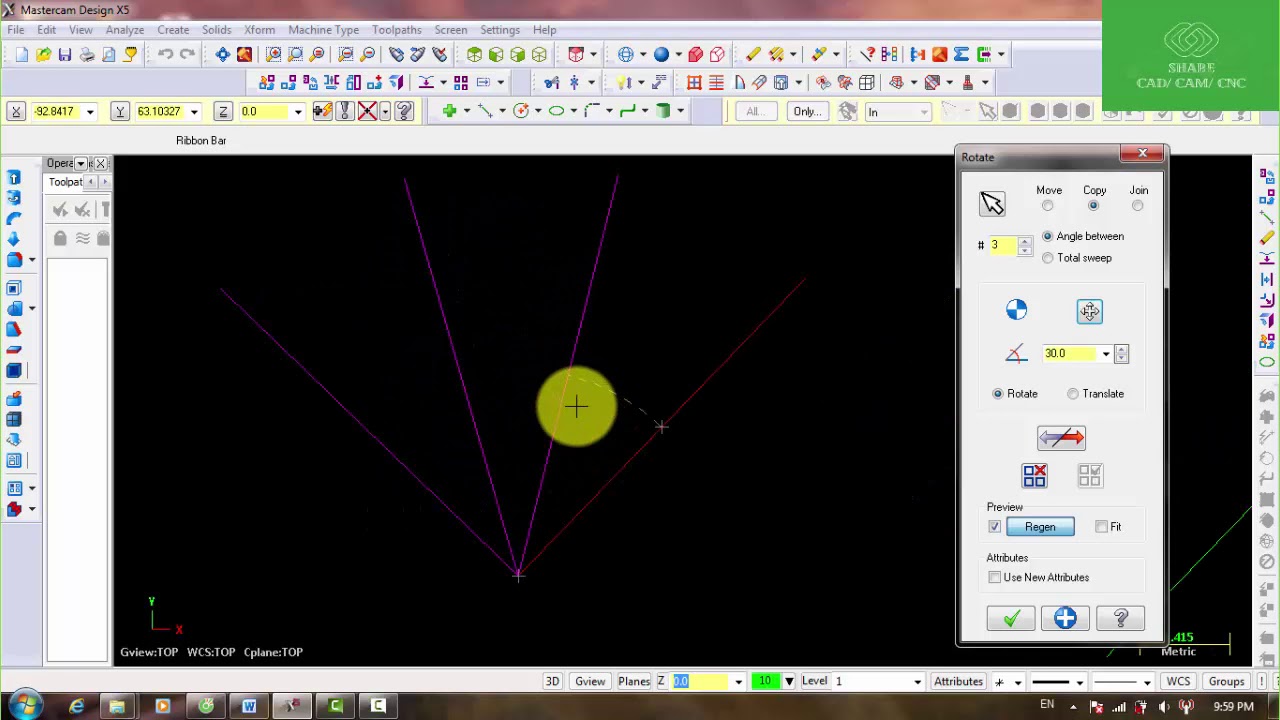Open the 'In' selection mode dropdown
This screenshot has width=1280, height=720.
(923, 112)
